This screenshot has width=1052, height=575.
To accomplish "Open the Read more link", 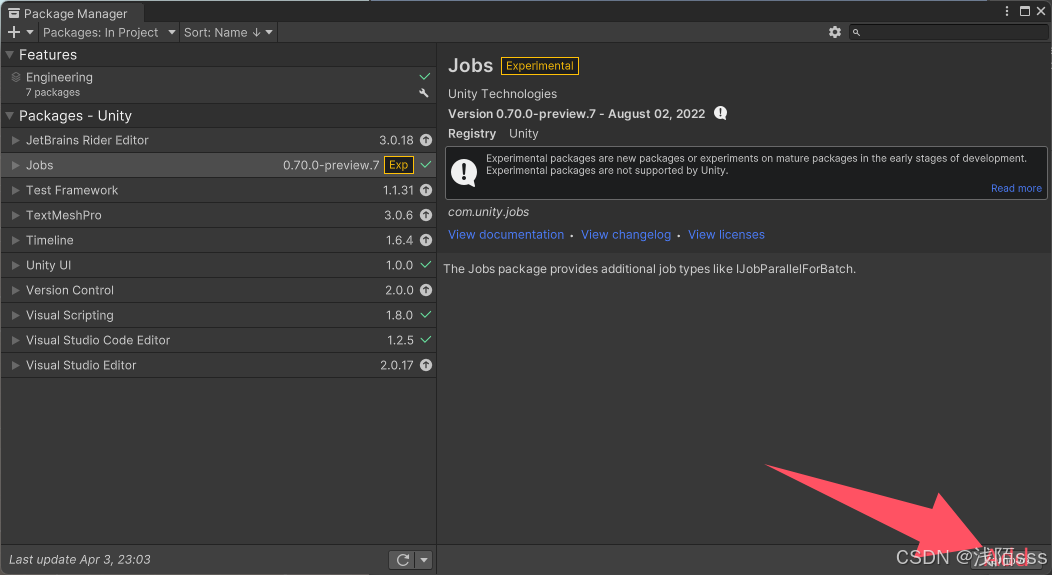I will tap(1016, 189).
